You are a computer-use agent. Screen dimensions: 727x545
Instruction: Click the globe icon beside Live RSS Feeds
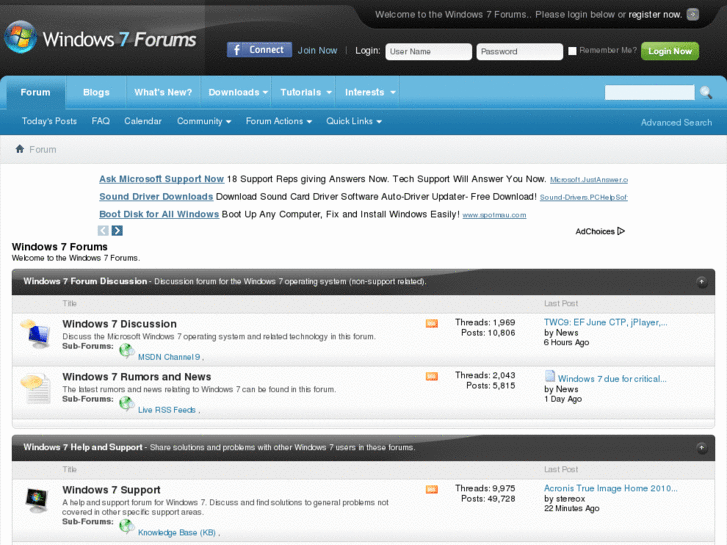pos(127,404)
